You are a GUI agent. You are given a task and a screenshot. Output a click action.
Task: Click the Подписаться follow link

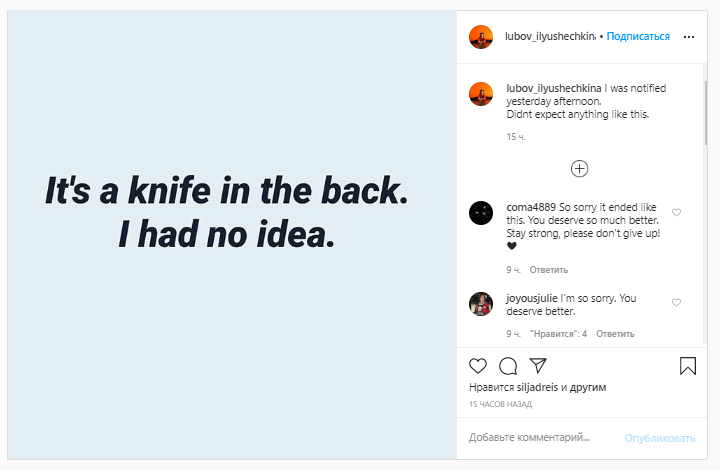coord(638,36)
